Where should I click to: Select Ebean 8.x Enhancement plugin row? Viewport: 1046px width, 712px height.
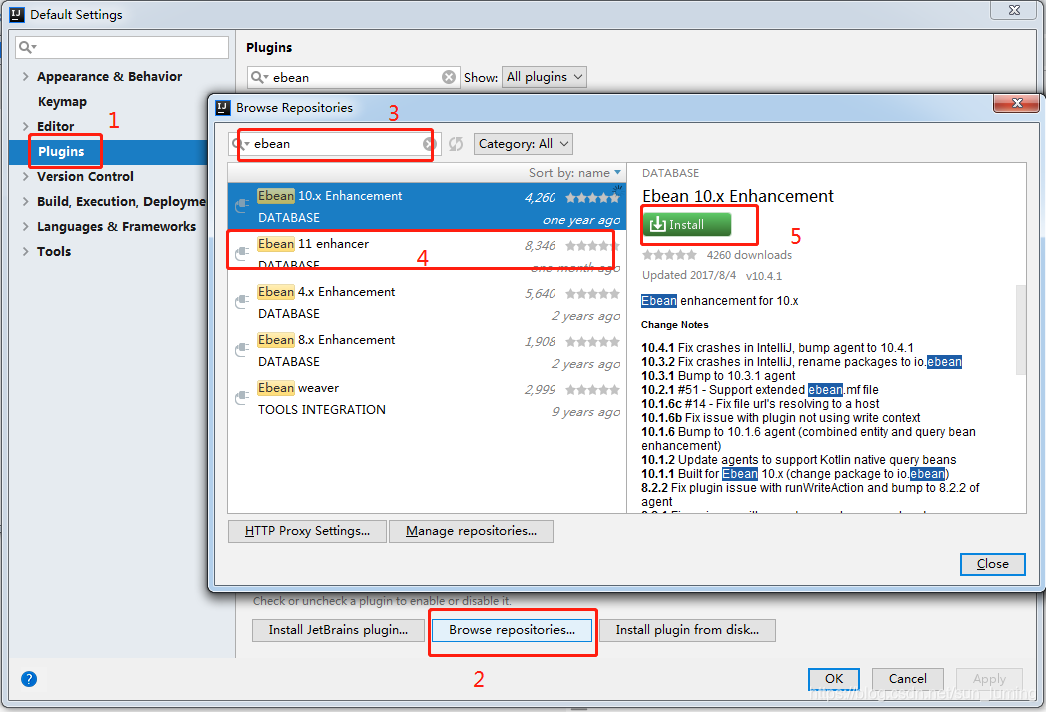(x=427, y=350)
